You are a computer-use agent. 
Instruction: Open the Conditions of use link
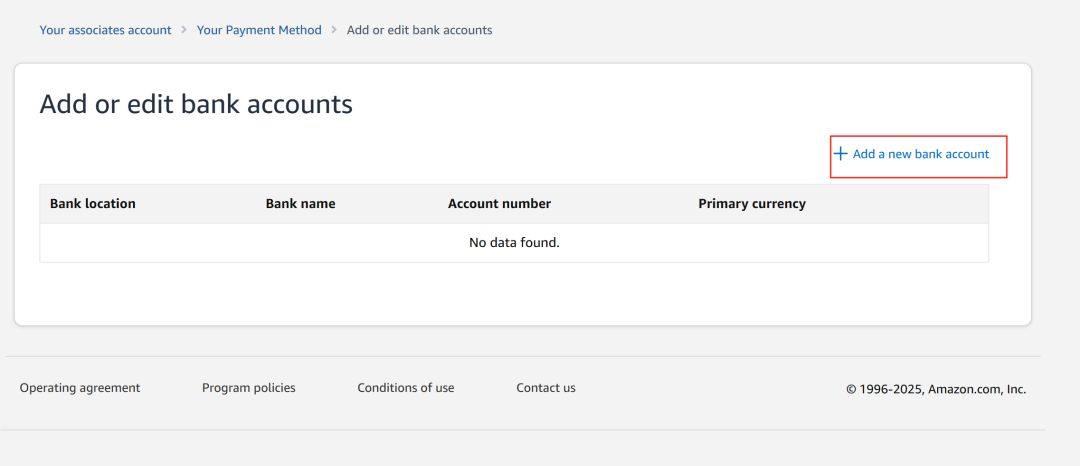pyautogui.click(x=406, y=388)
